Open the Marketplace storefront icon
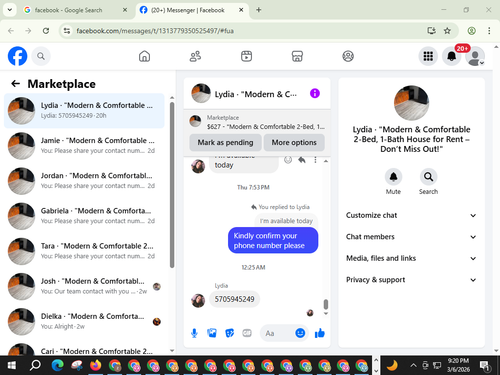 point(297,56)
